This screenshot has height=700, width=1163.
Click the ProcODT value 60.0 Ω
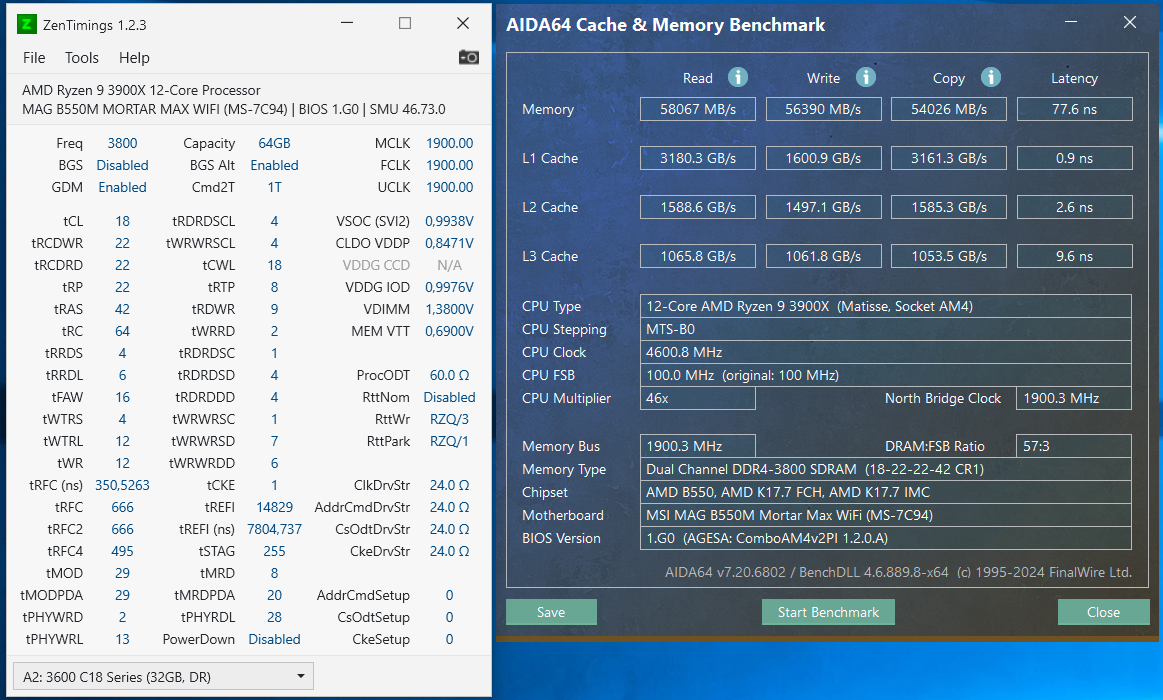(x=449, y=375)
